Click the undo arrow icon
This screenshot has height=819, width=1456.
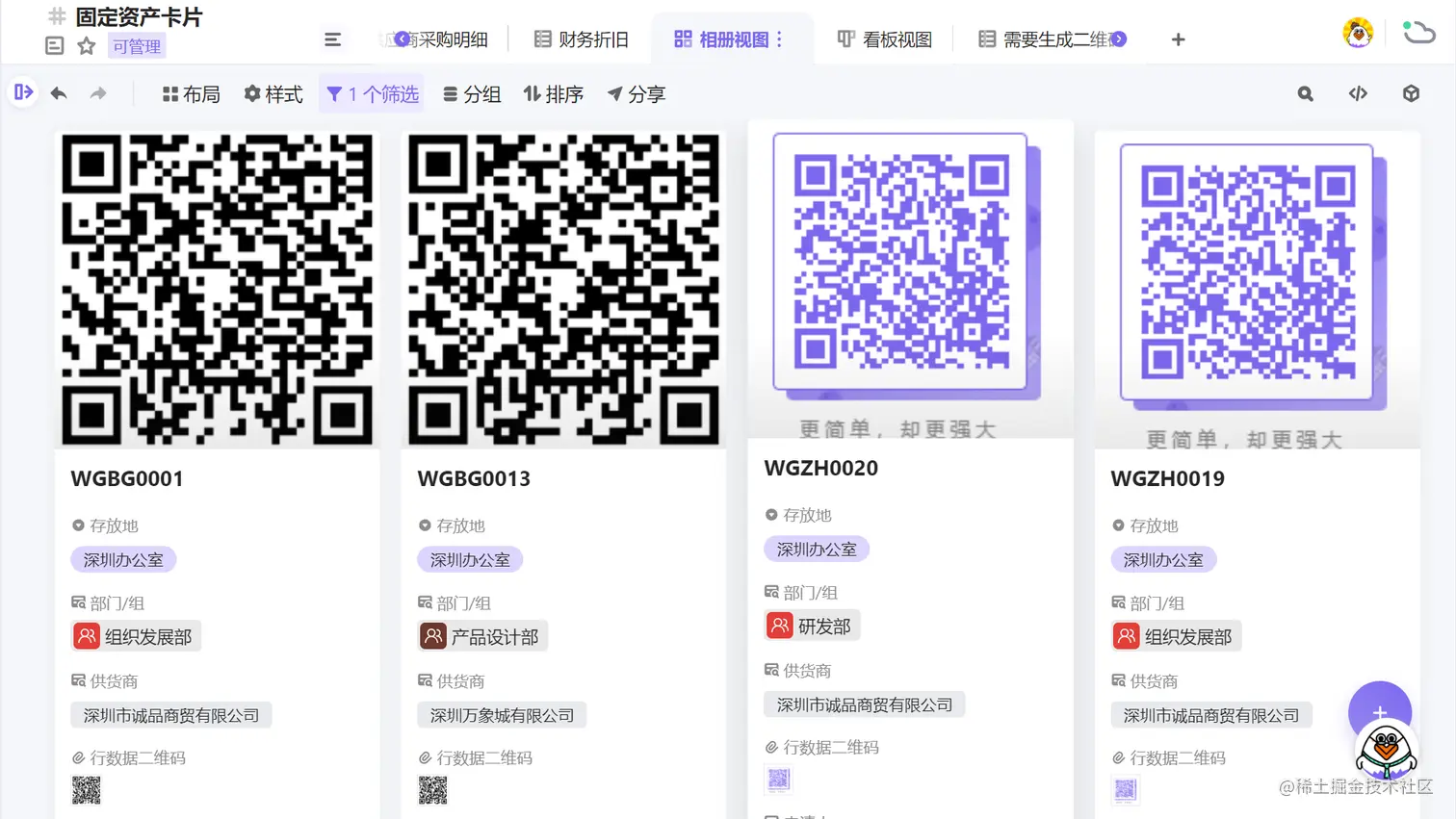(x=59, y=93)
